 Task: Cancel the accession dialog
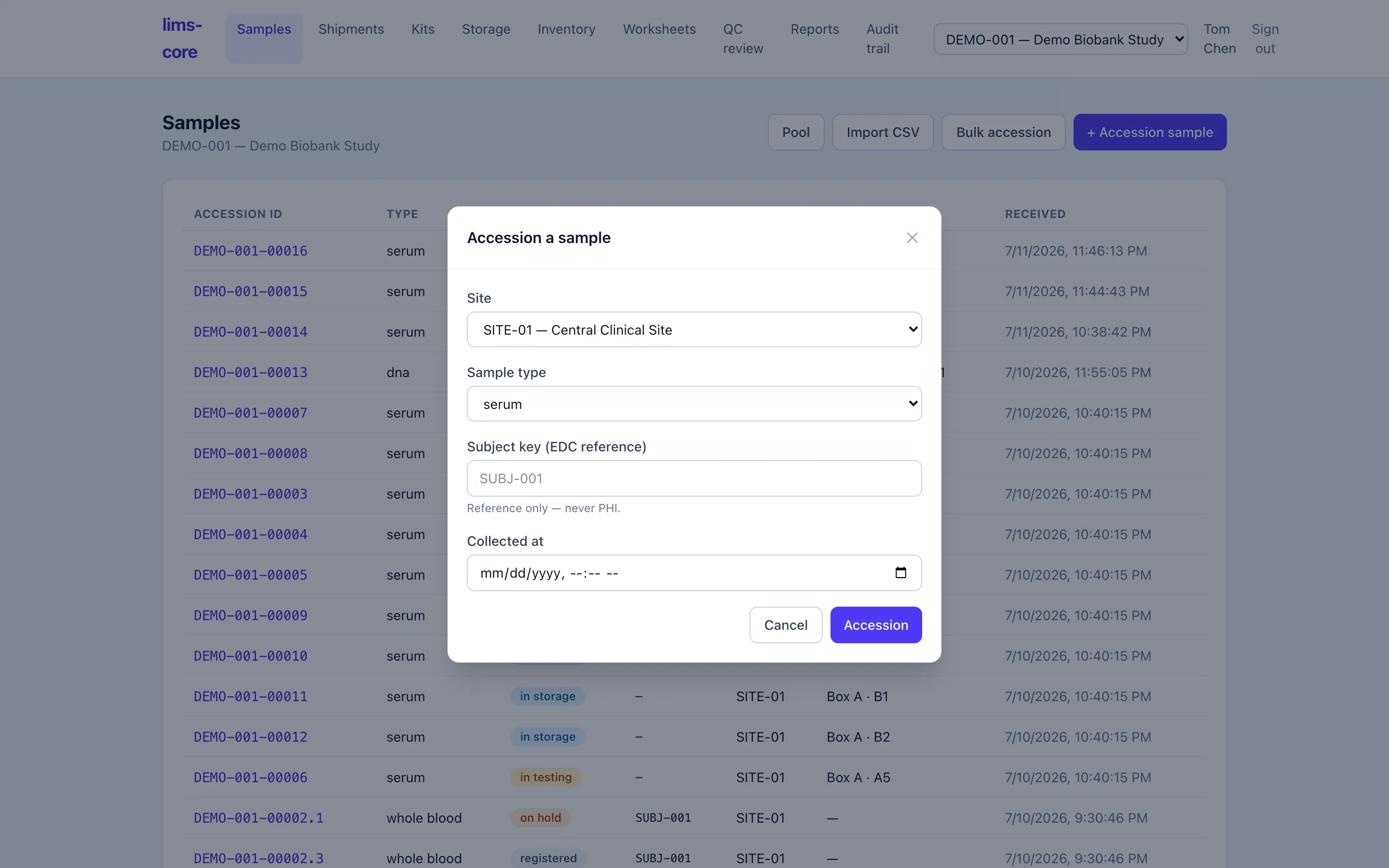(786, 624)
